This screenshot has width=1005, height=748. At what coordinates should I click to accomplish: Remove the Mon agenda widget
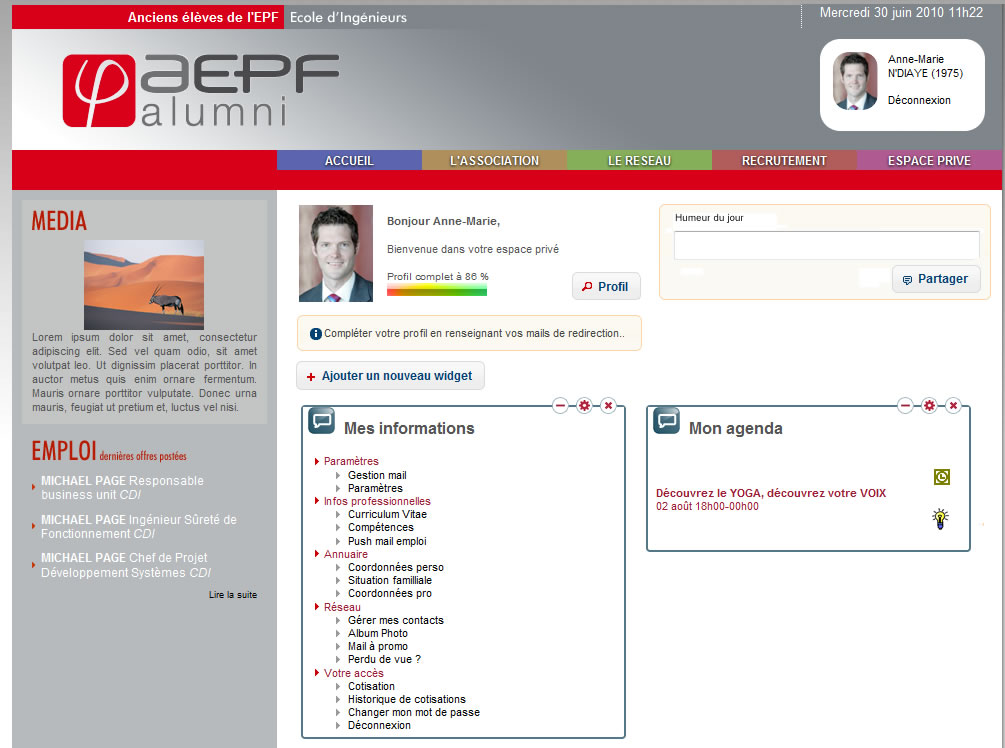pos(953,405)
